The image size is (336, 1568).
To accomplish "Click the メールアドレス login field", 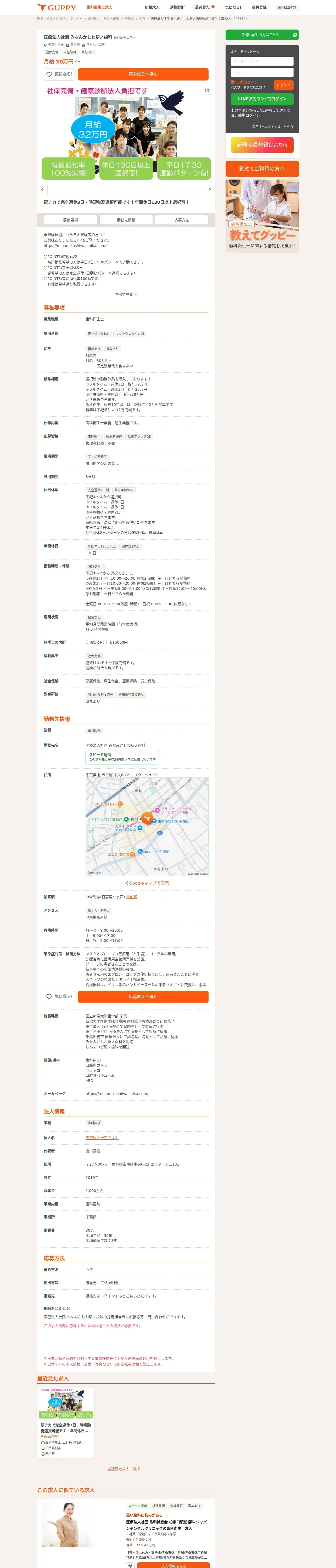I will (x=262, y=61).
